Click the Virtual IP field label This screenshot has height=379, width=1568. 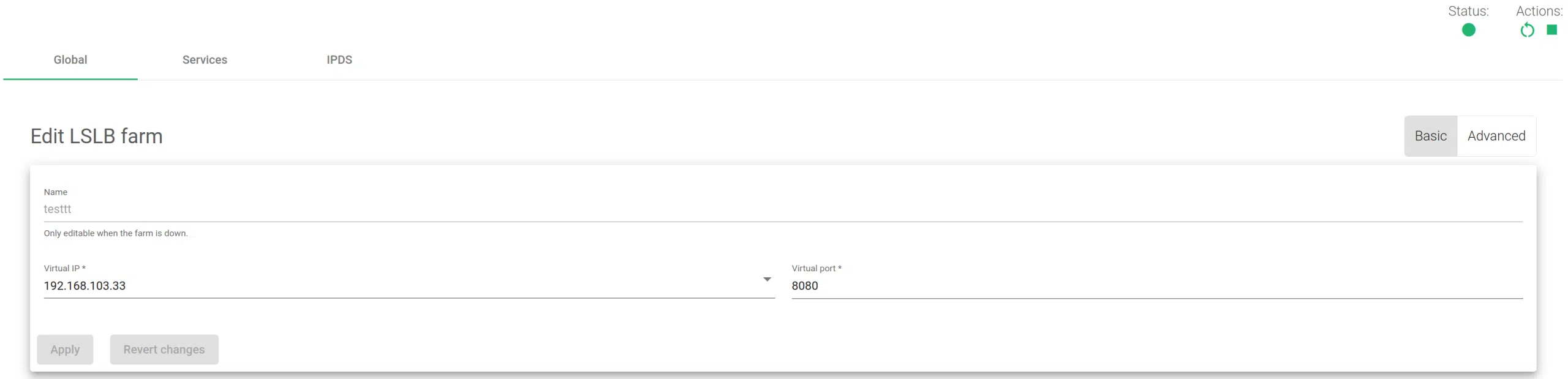pos(64,268)
